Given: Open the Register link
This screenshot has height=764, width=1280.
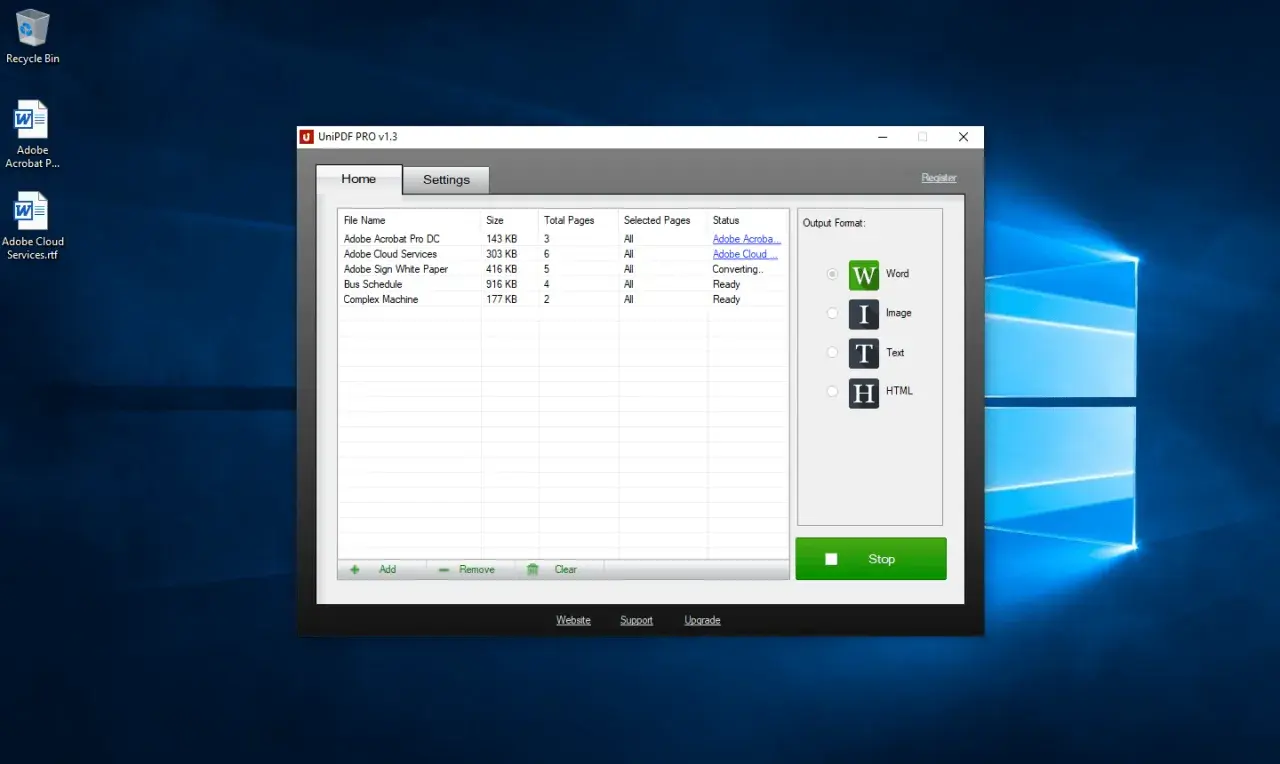Looking at the screenshot, I should pos(939,178).
